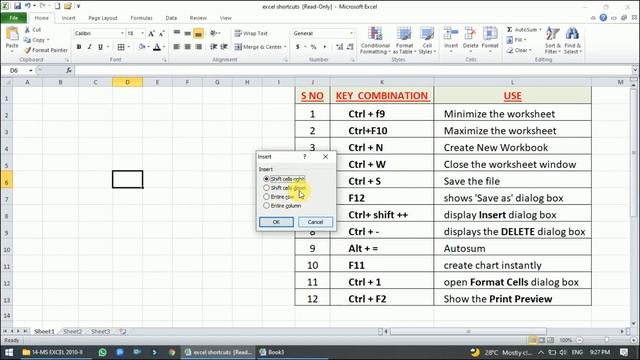Open the Copy dropdown arrow
Screen dimensions: 640x360
pos(48,40)
